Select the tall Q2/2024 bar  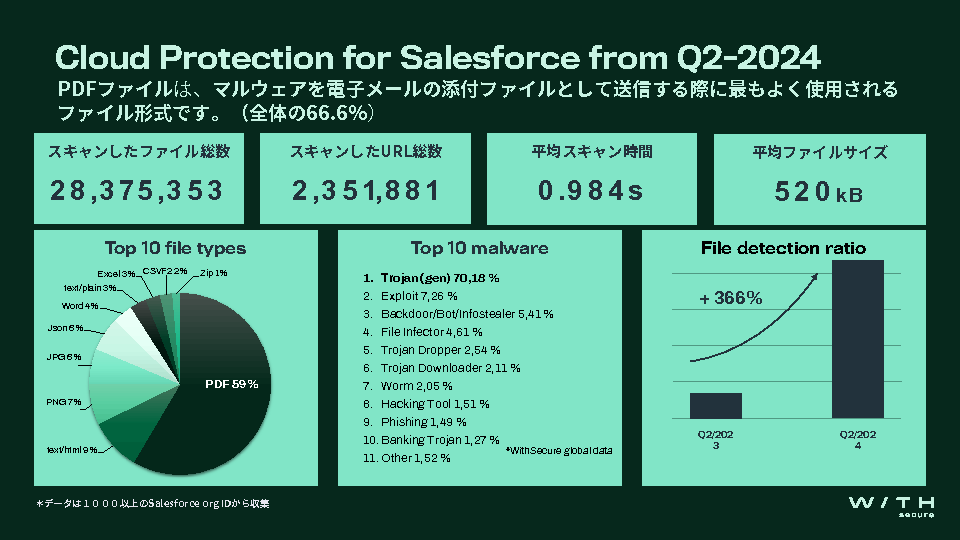coord(858,338)
